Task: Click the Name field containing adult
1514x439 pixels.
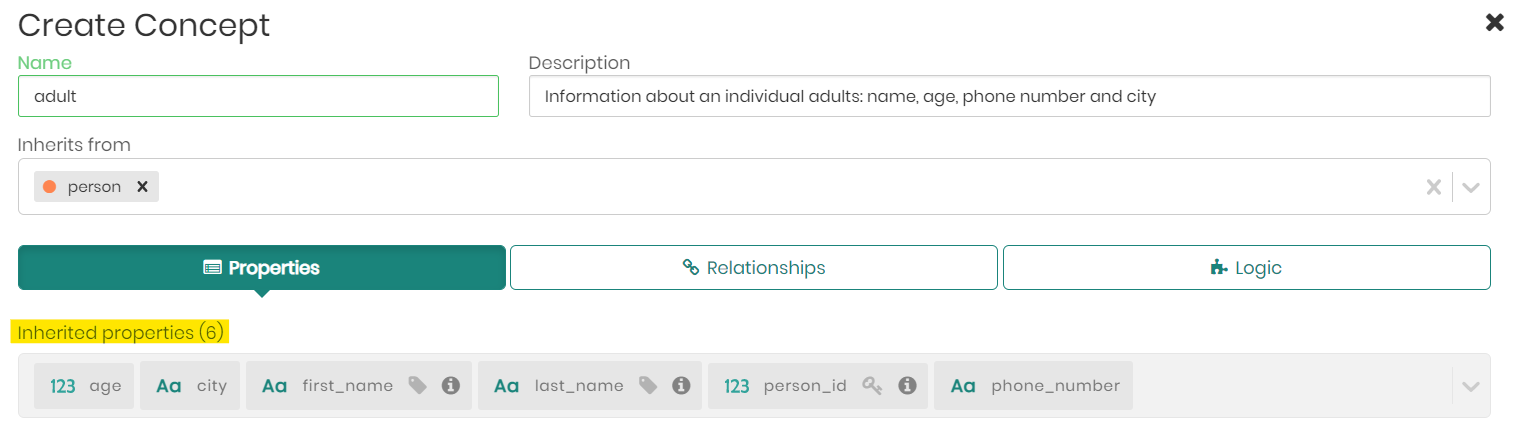Action: pos(258,97)
